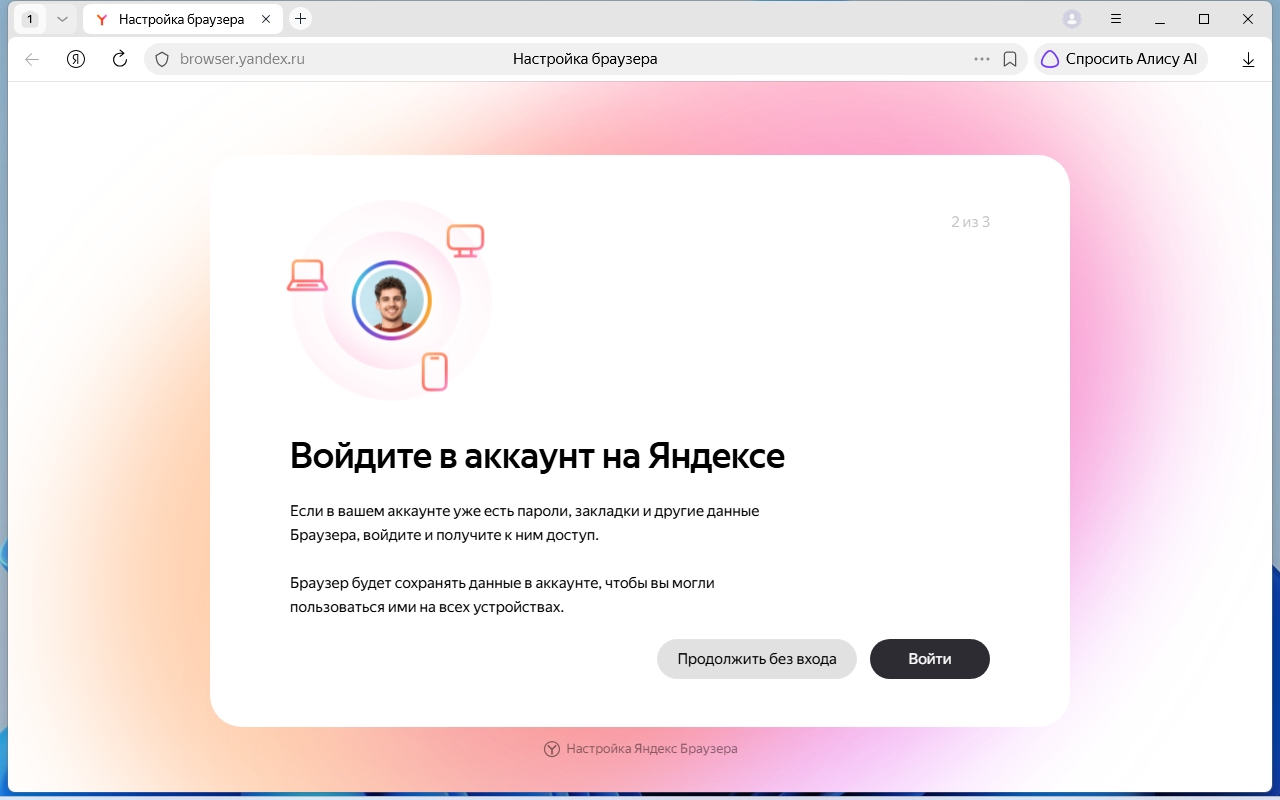Open Yandex home via the Я icon

click(76, 59)
